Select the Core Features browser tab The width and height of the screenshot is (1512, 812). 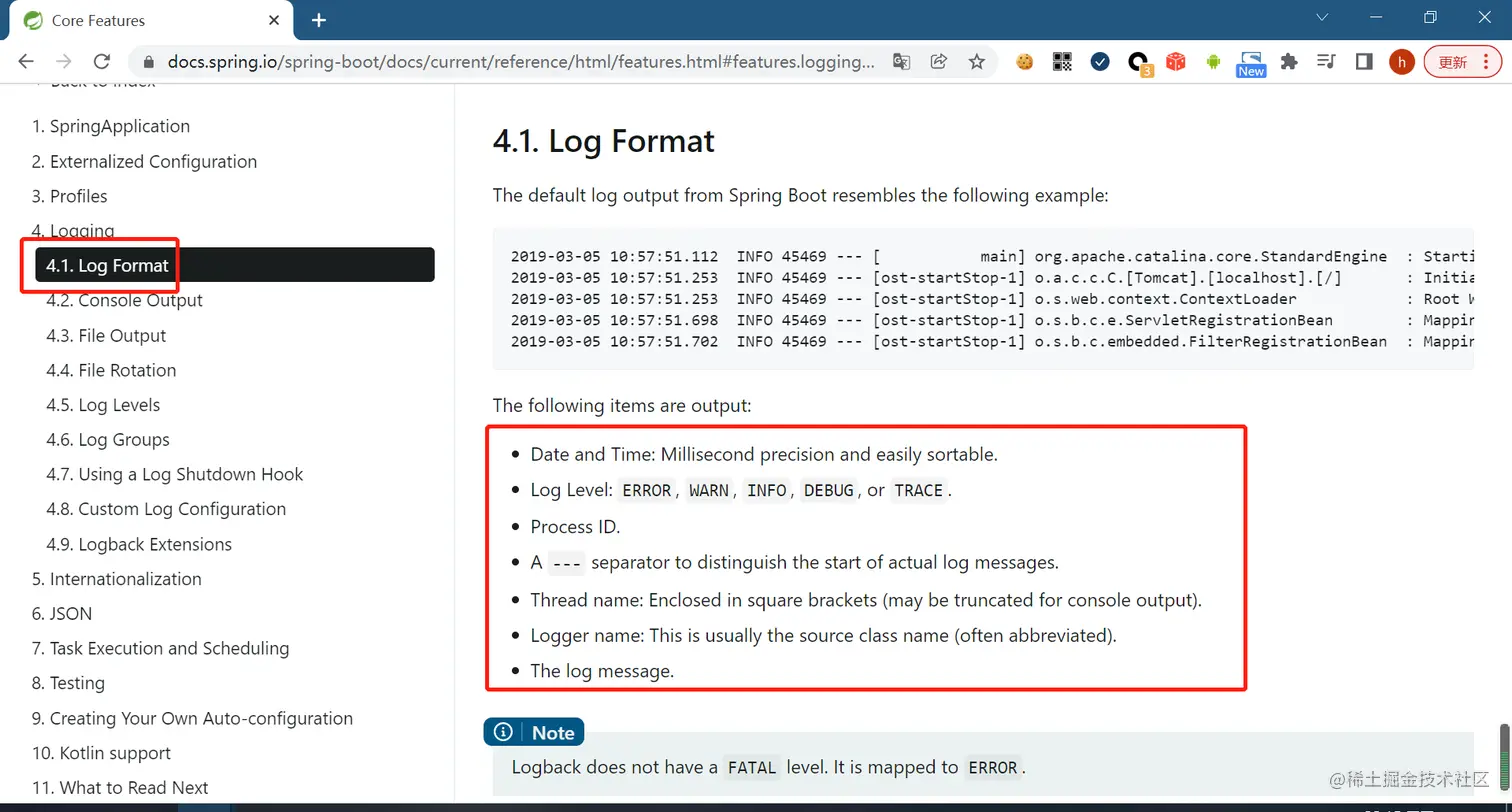click(x=150, y=21)
